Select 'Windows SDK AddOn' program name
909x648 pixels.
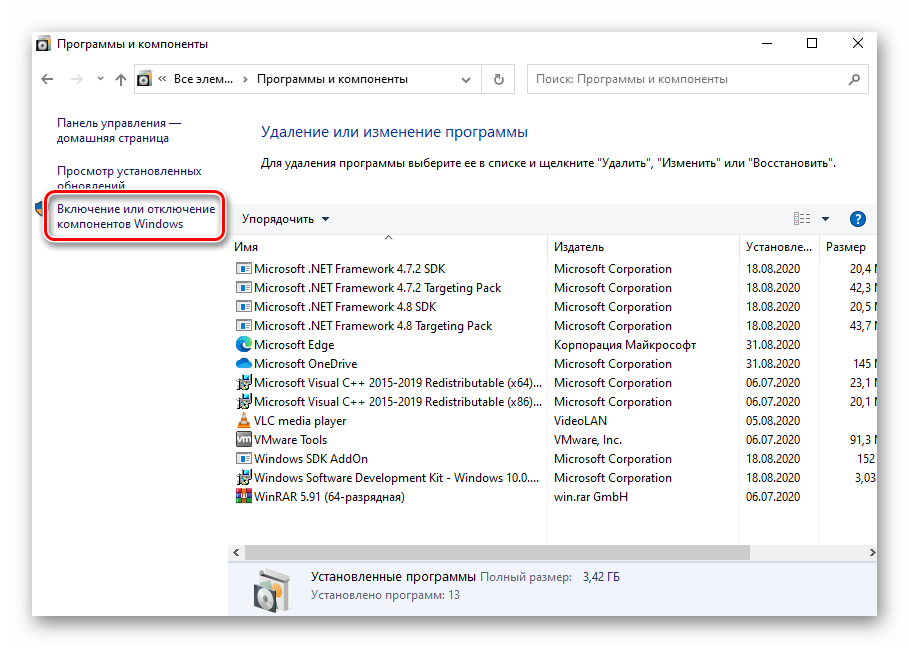[x=311, y=459]
